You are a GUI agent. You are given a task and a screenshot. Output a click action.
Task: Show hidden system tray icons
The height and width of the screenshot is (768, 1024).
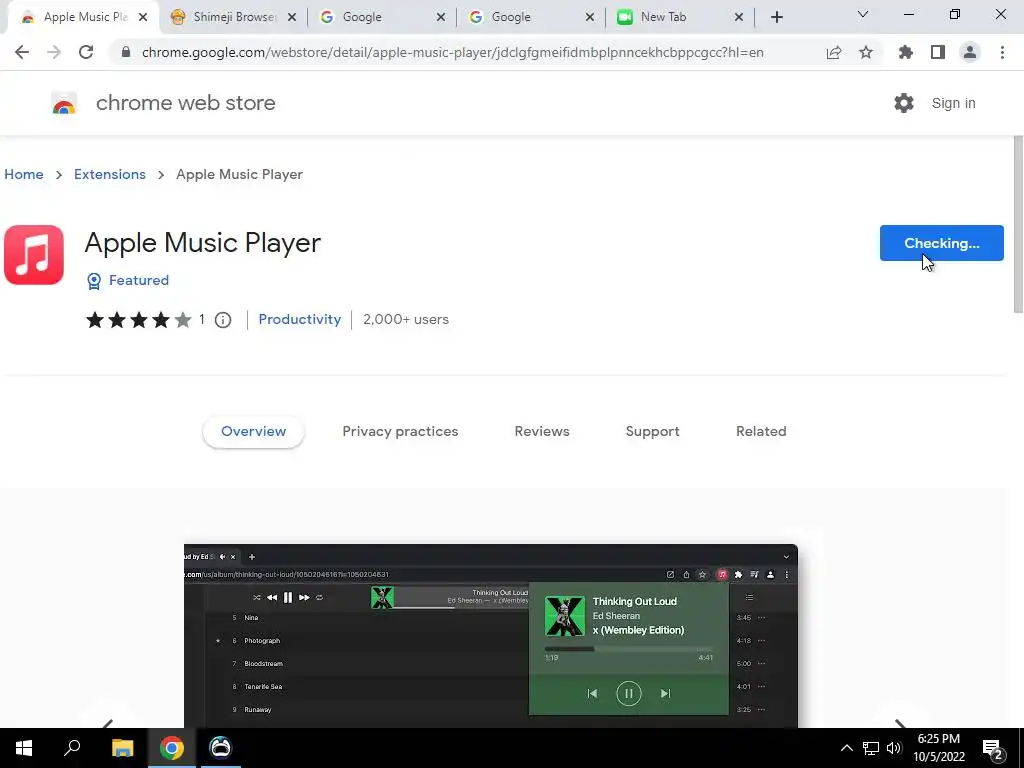846,748
